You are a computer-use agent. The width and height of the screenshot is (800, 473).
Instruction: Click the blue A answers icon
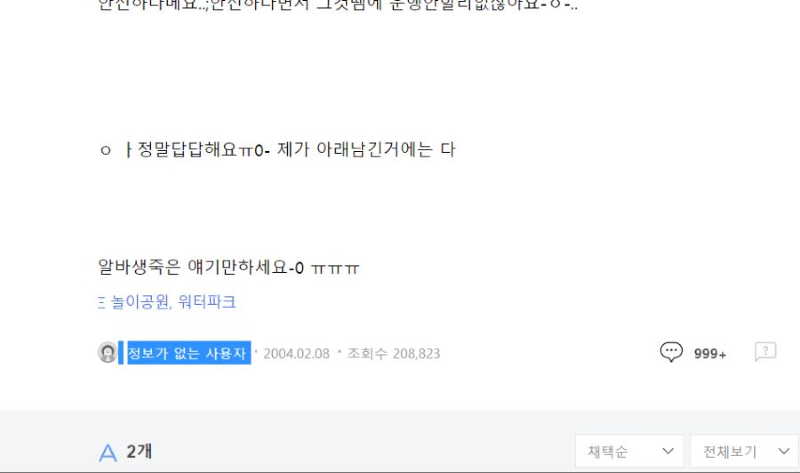click(x=108, y=453)
